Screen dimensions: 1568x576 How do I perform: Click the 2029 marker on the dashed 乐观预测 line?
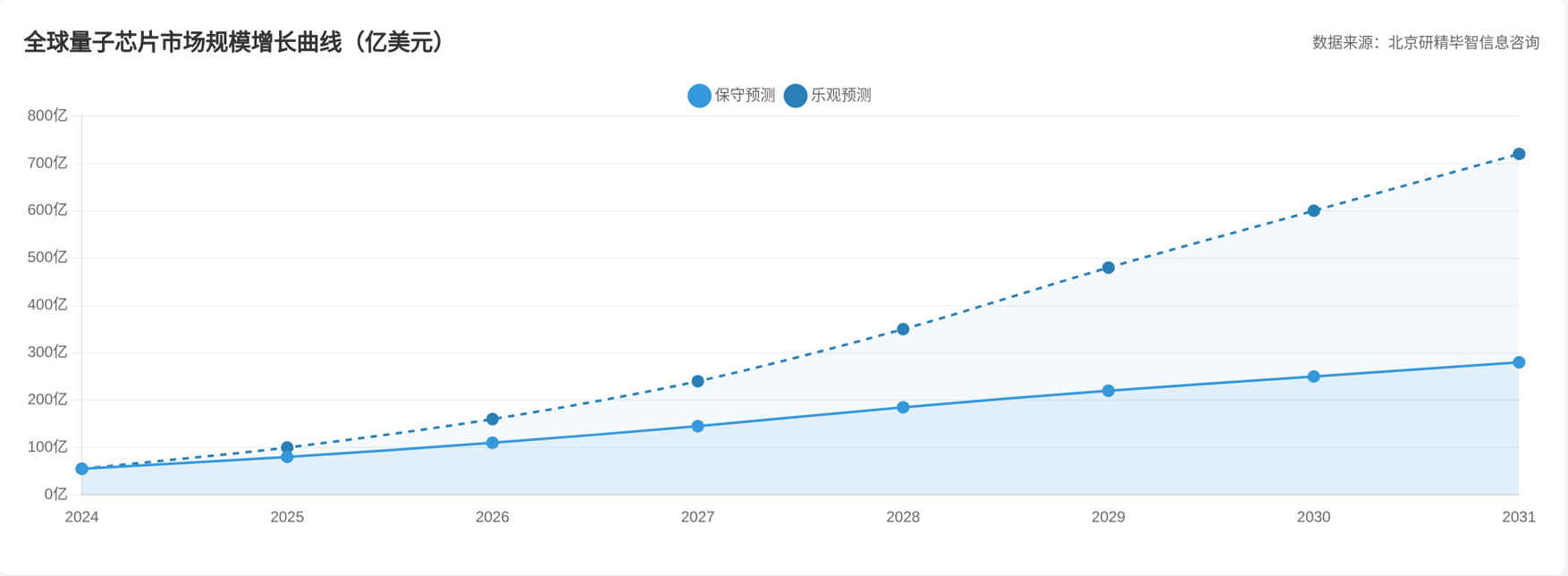point(1108,267)
